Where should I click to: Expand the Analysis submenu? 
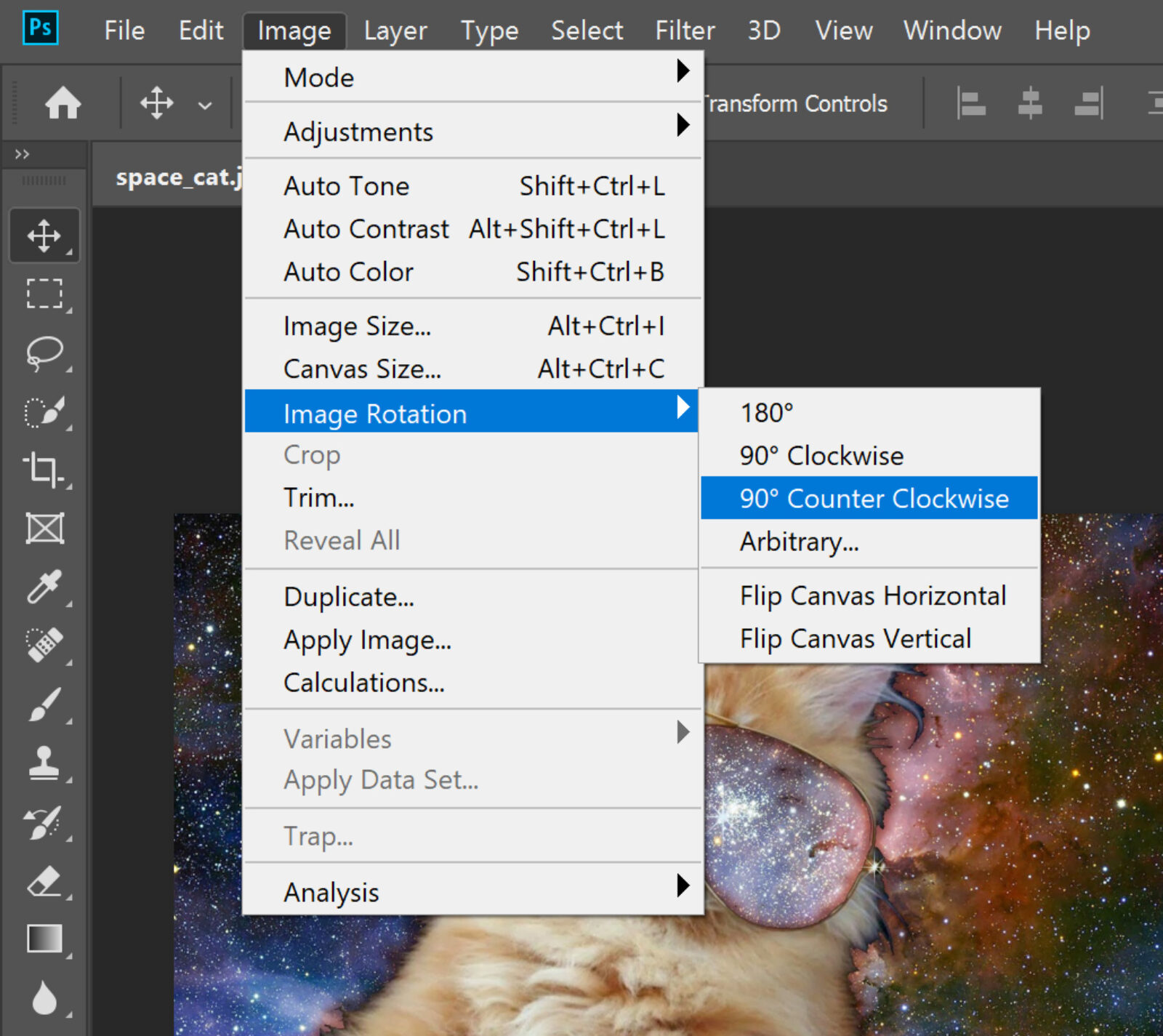(x=473, y=891)
